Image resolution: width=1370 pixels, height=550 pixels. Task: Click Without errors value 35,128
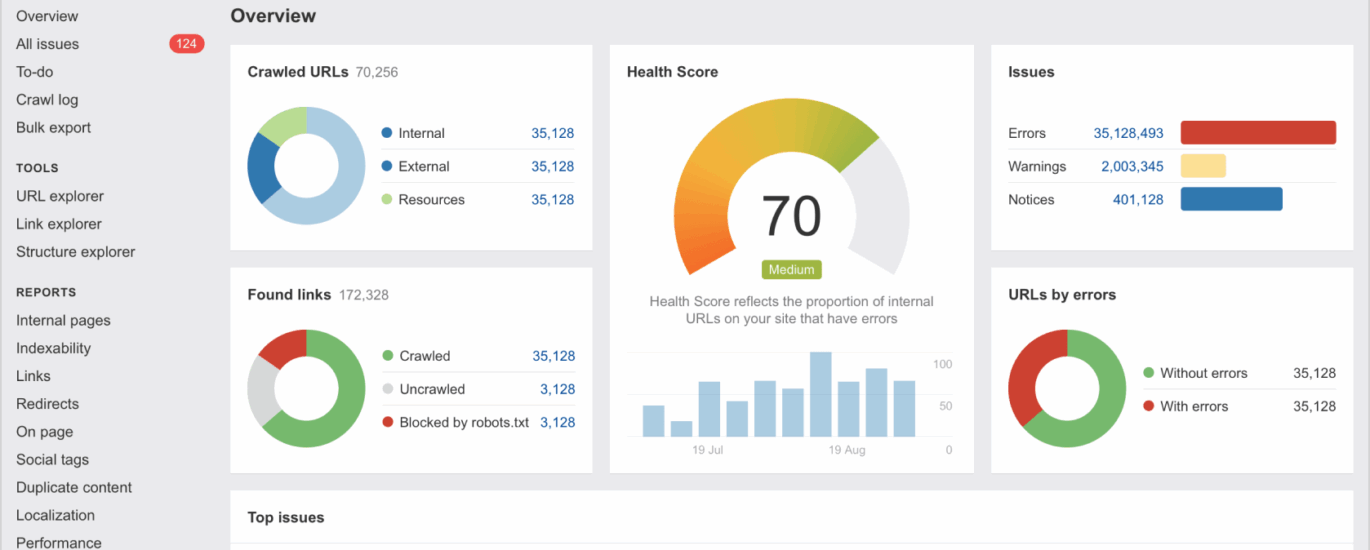[1314, 373]
